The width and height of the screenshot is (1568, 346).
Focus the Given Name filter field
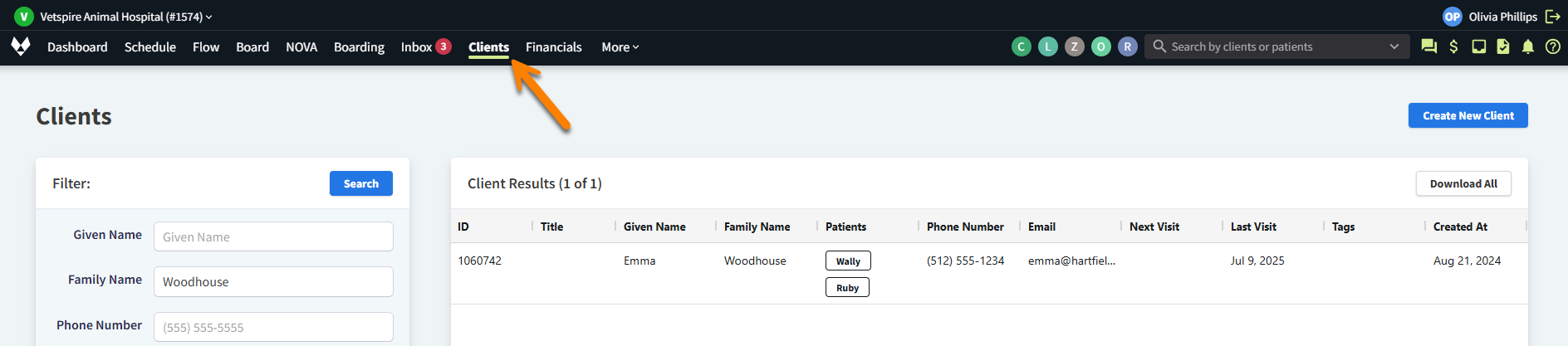[x=273, y=236]
